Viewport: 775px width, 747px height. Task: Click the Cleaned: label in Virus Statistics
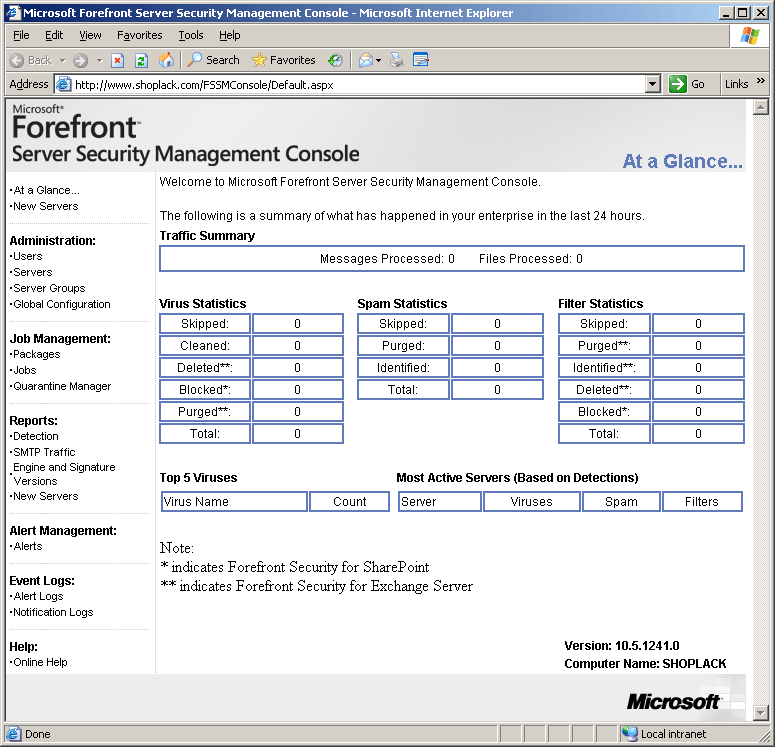tap(205, 346)
